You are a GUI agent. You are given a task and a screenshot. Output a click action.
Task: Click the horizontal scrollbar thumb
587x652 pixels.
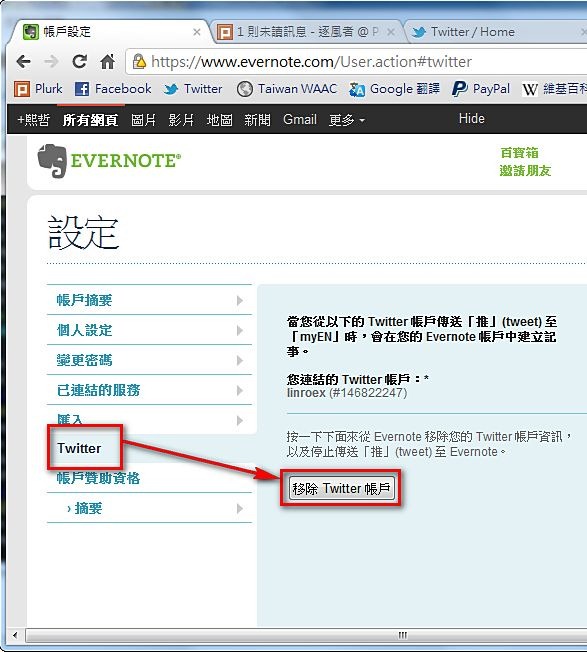pos(306,635)
